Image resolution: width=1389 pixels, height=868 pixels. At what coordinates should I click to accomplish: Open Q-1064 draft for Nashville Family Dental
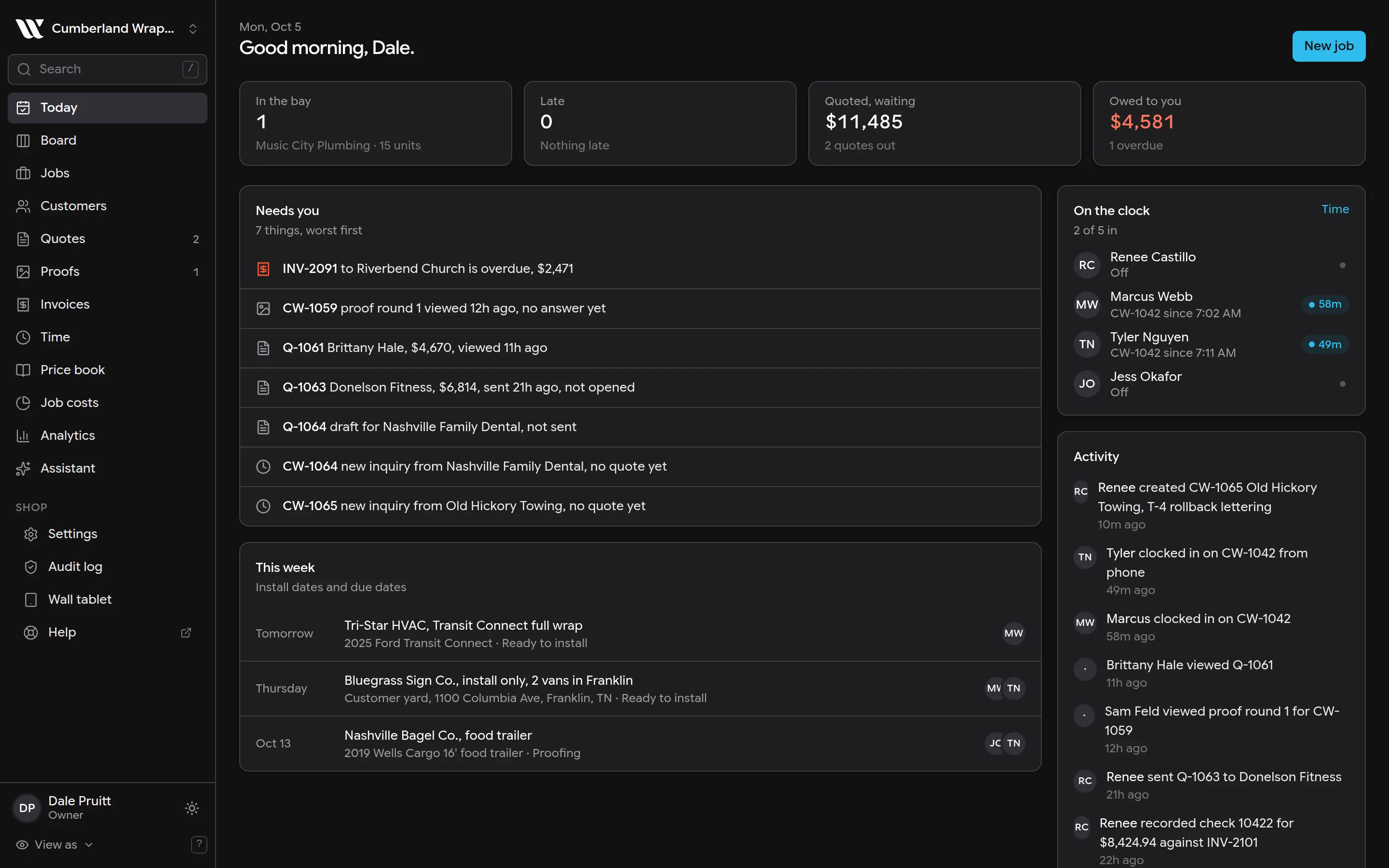coord(640,427)
